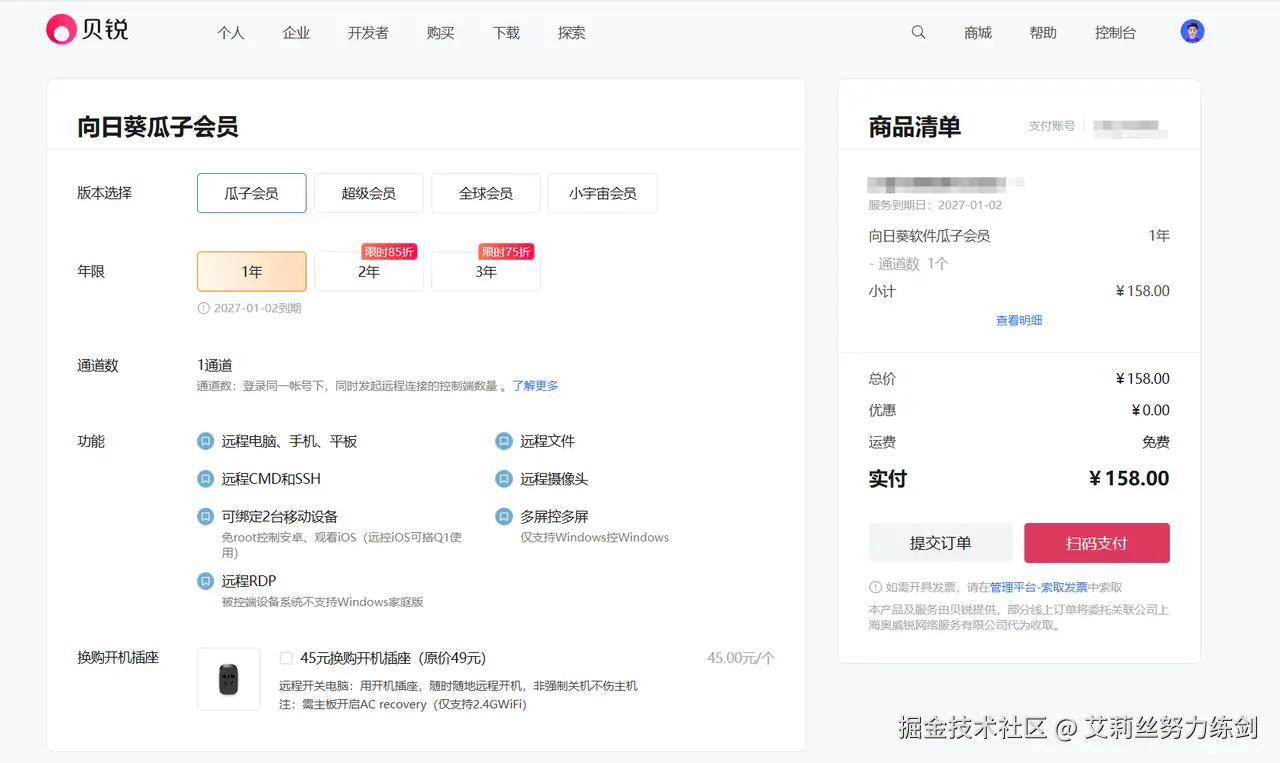Open the 帮助 header link

click(1043, 33)
